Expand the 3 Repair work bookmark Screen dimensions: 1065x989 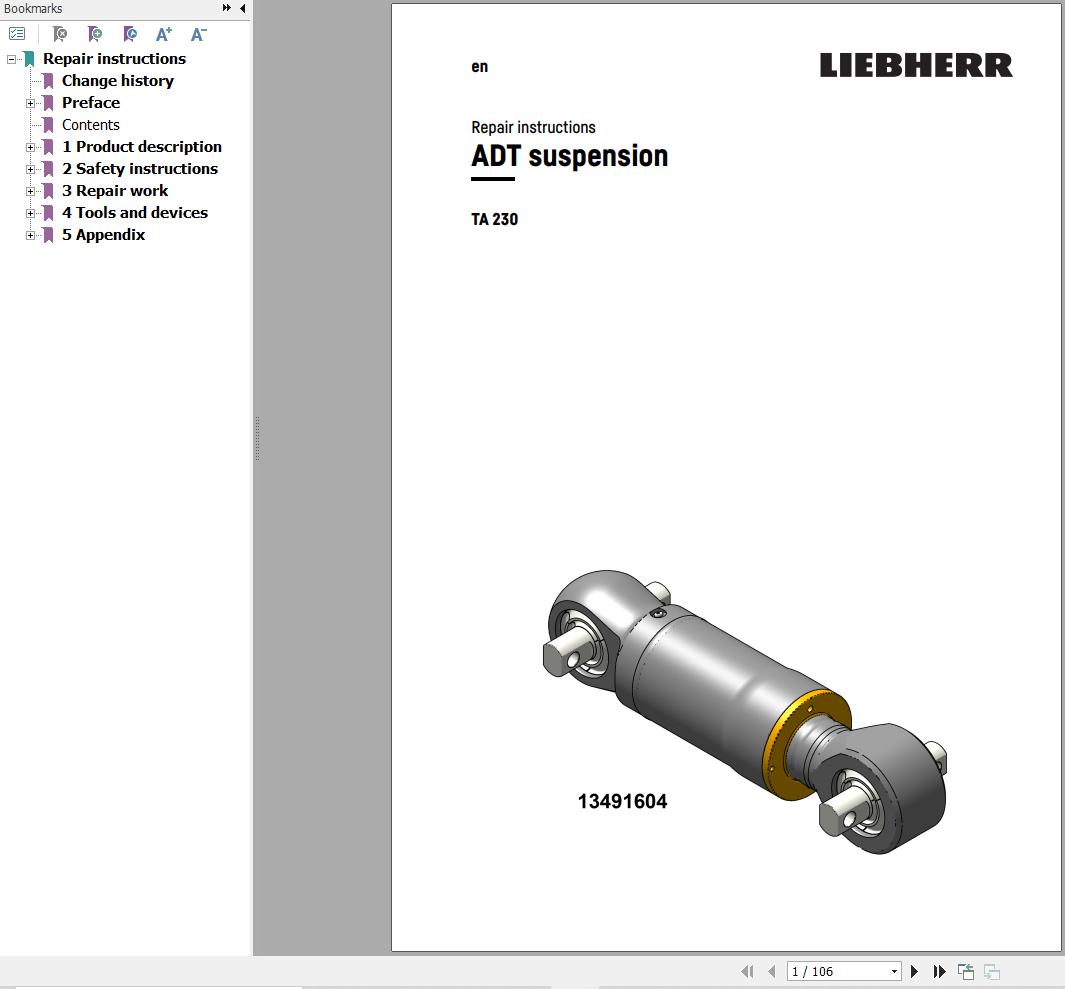pos(30,192)
